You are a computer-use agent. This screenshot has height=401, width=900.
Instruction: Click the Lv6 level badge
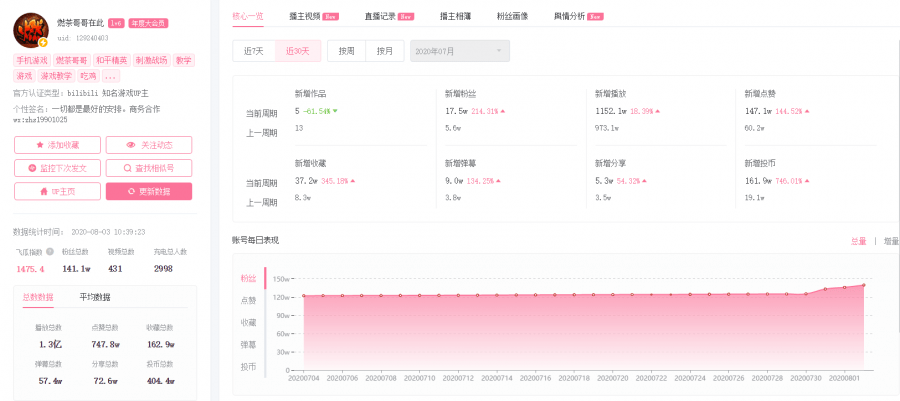point(116,22)
